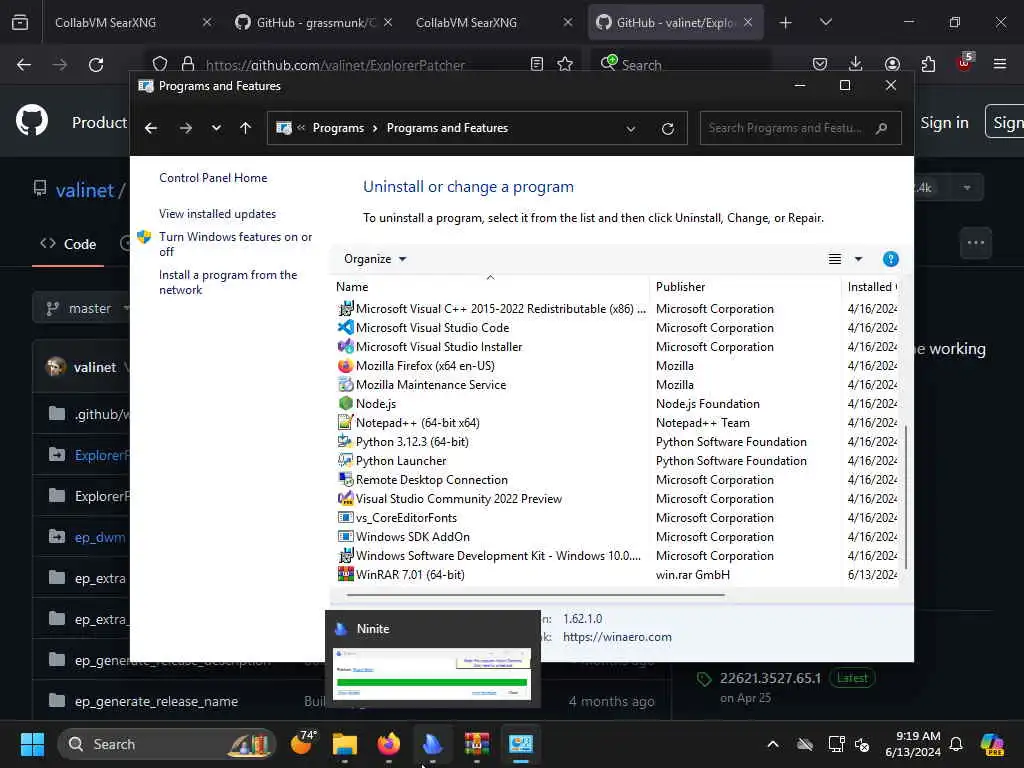
Task: Switch to first CollabVM SearXNG browser tab
Action: [105, 22]
